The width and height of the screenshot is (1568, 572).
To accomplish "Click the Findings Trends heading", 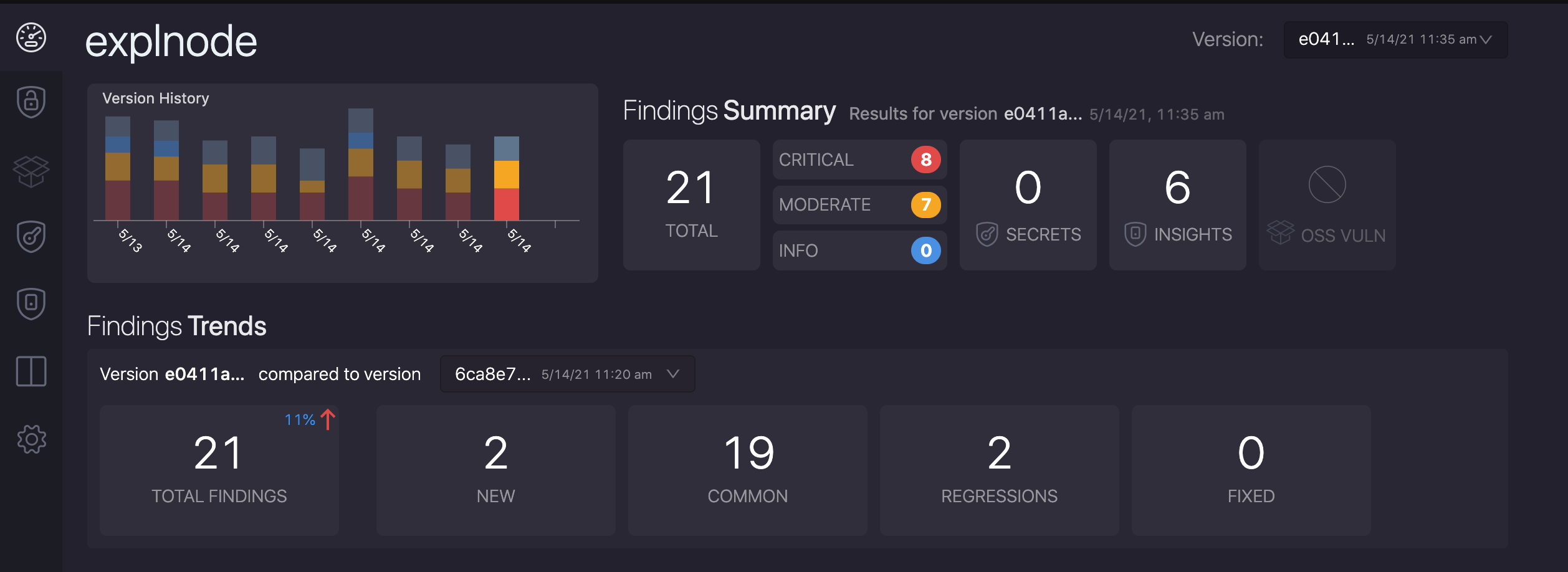I will [177, 326].
